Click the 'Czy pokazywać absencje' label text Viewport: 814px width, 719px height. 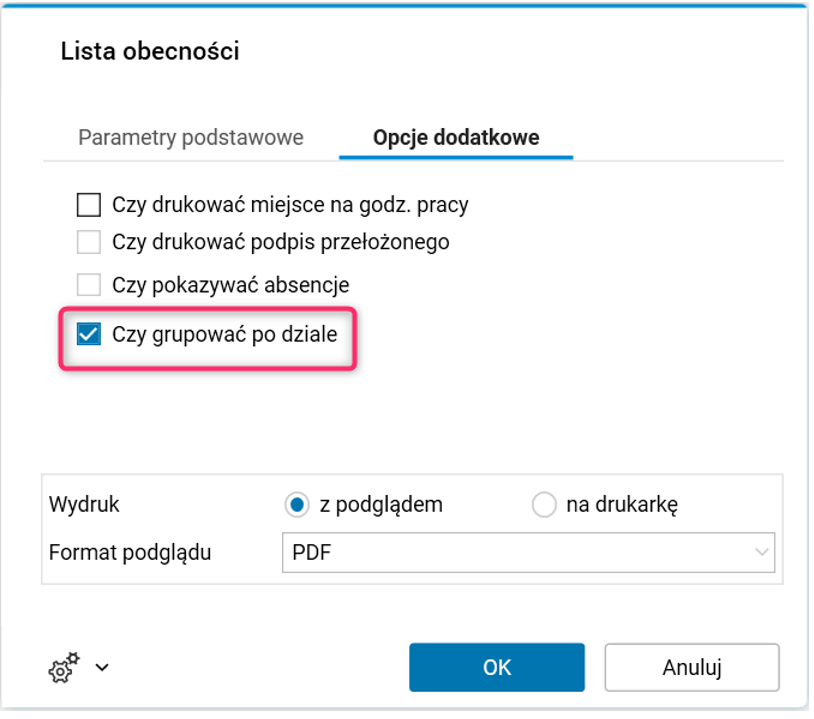point(231,285)
